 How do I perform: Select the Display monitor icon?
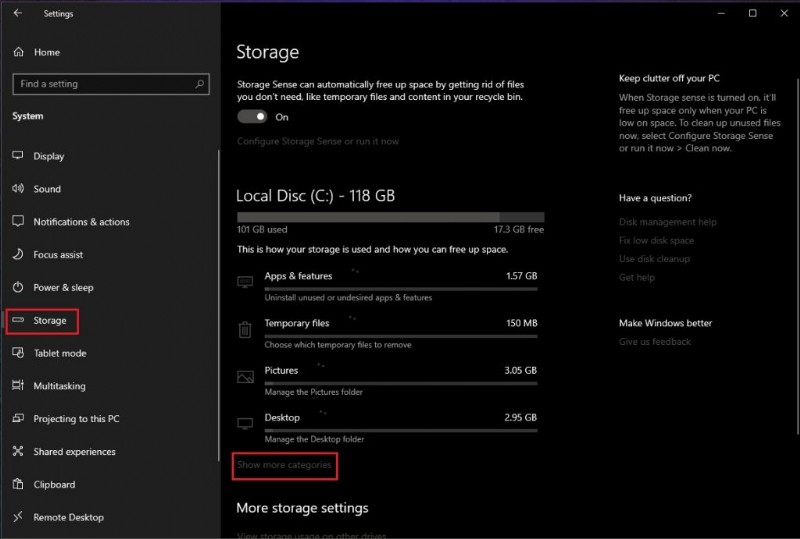click(x=18, y=155)
